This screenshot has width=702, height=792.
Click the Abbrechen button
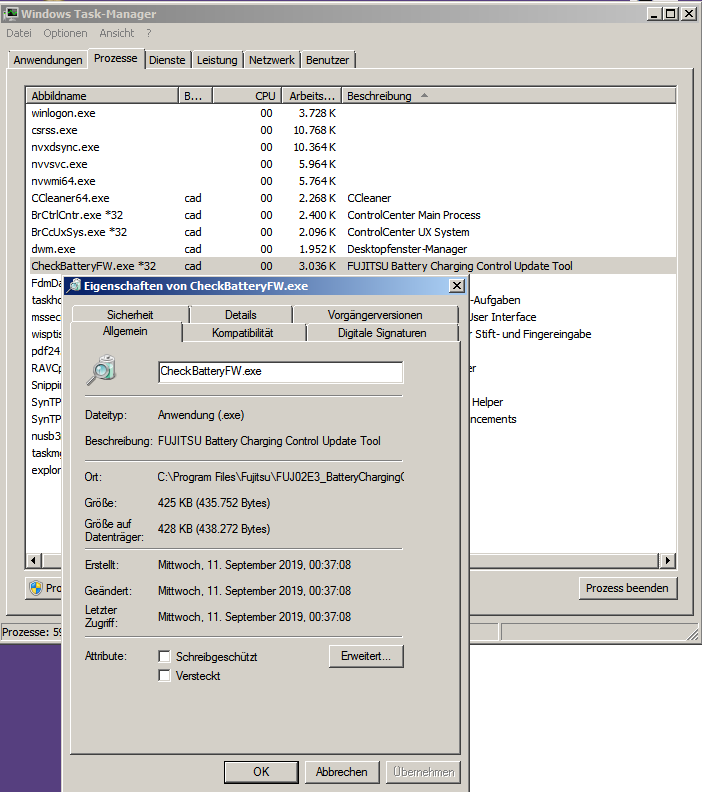(342, 772)
